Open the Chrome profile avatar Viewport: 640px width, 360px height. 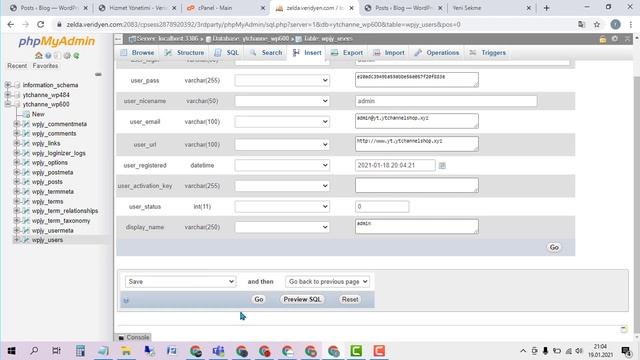[616, 24]
